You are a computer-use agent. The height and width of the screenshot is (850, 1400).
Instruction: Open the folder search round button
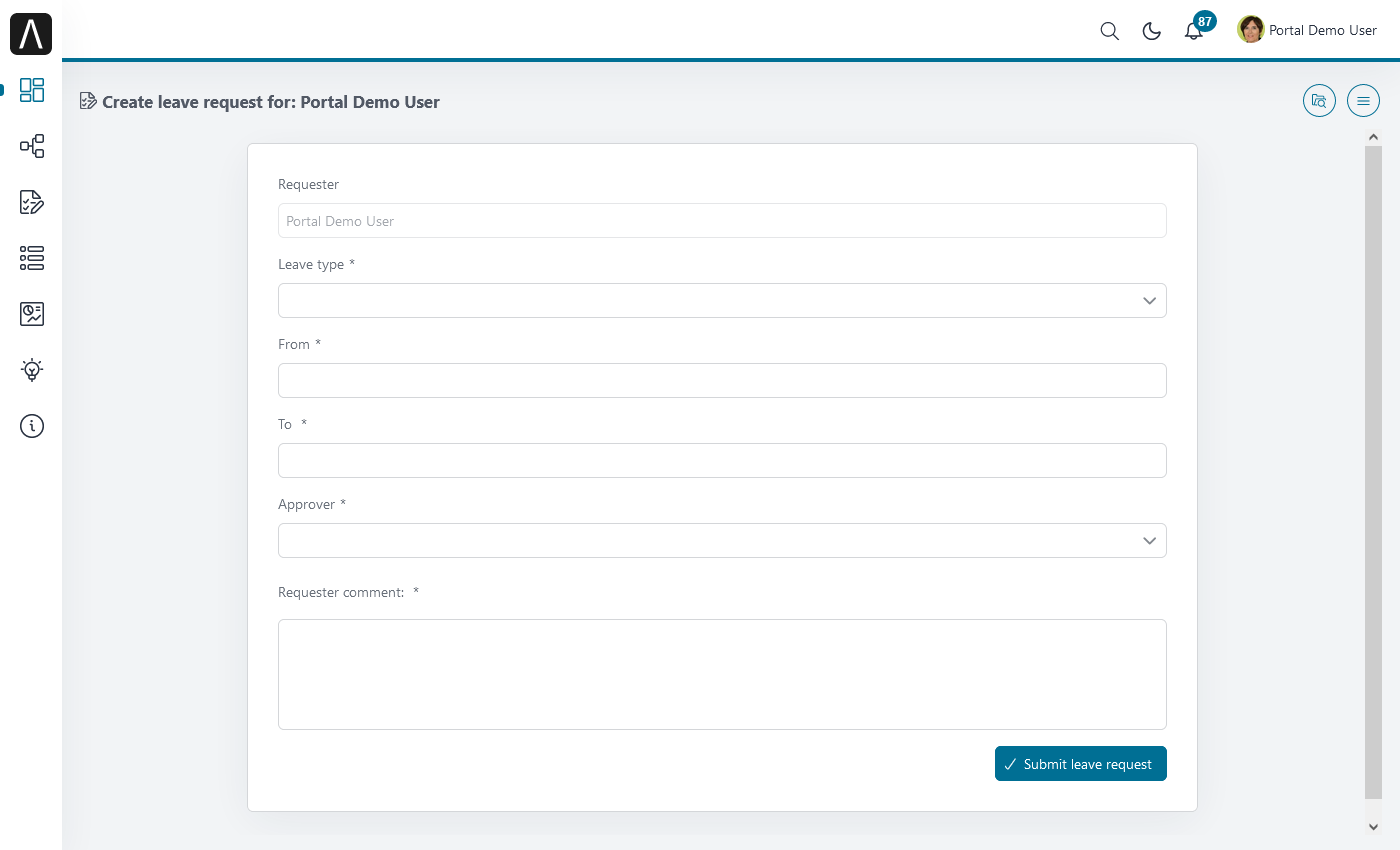[x=1319, y=100]
